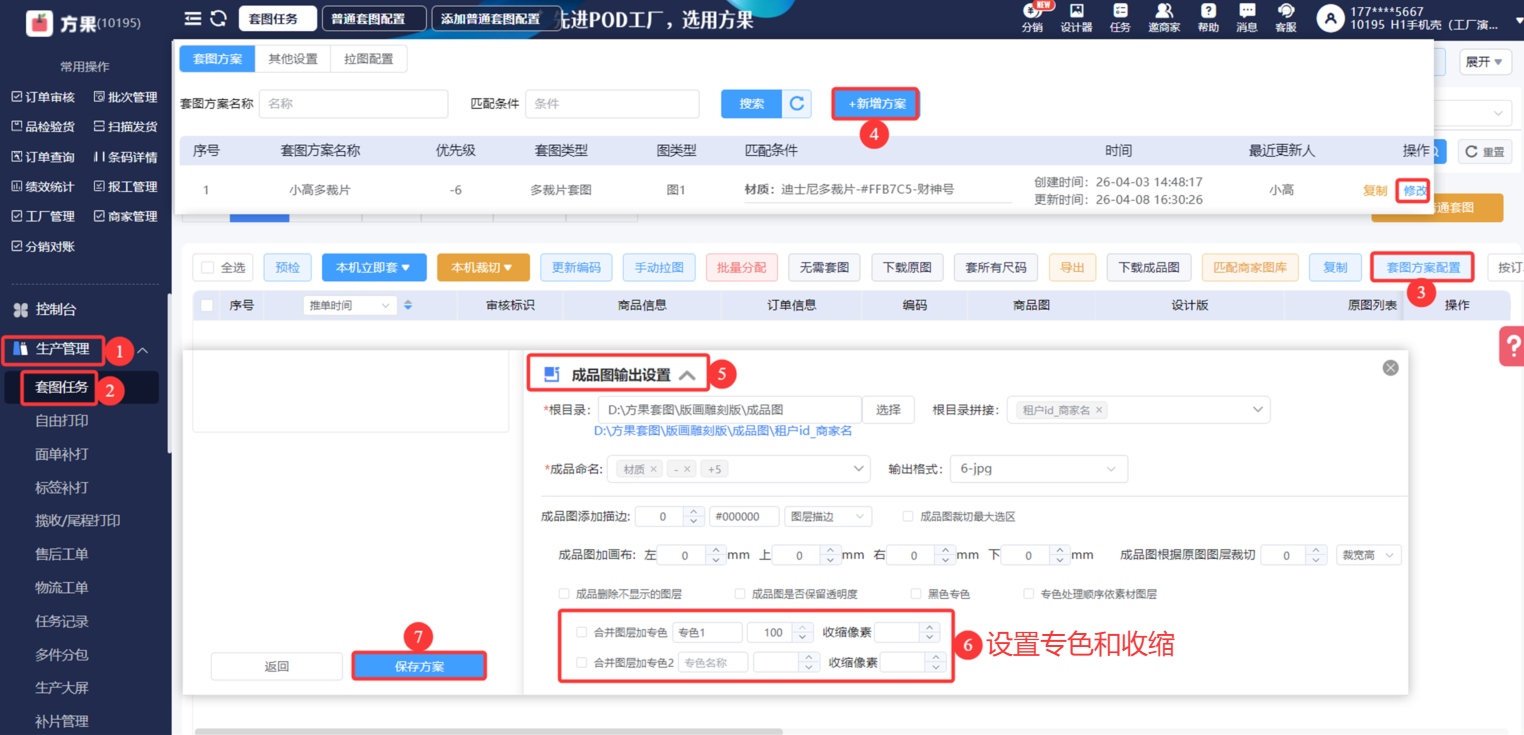This screenshot has height=735, width=1524.
Task: Click the #000000 stroke color field
Action: 743,517
